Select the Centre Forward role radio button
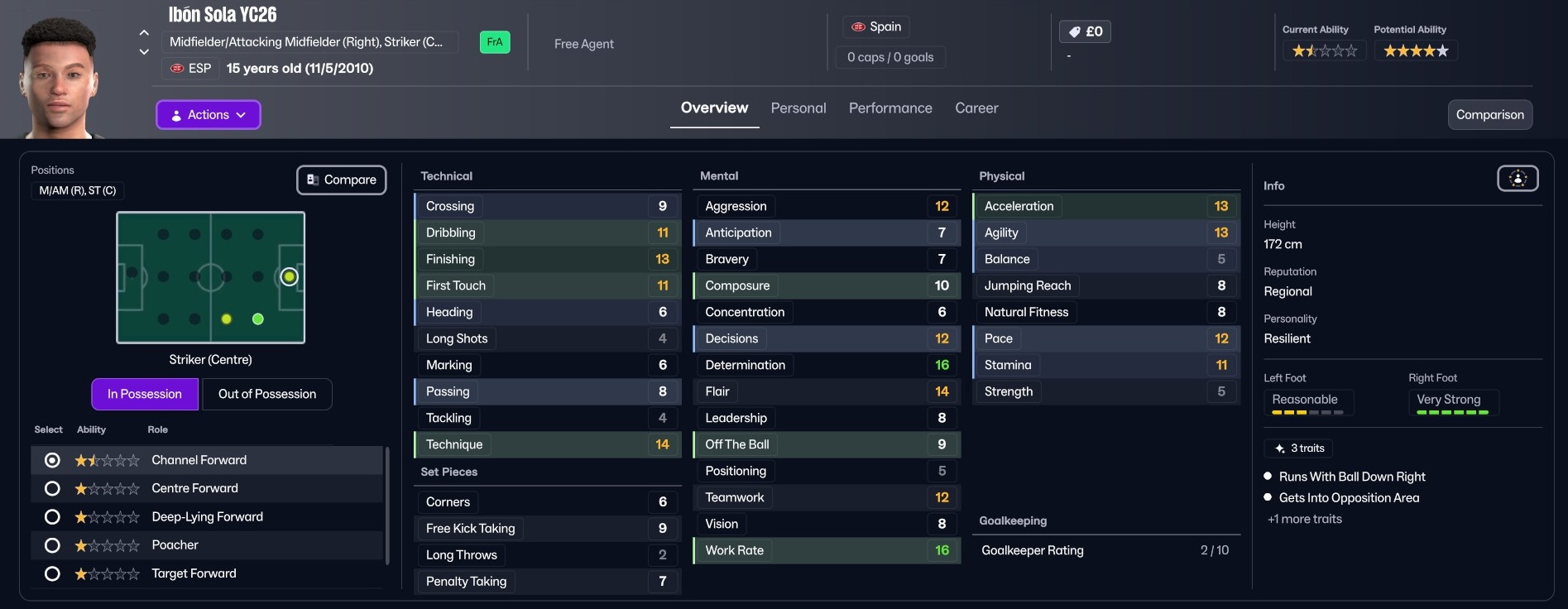 52,489
